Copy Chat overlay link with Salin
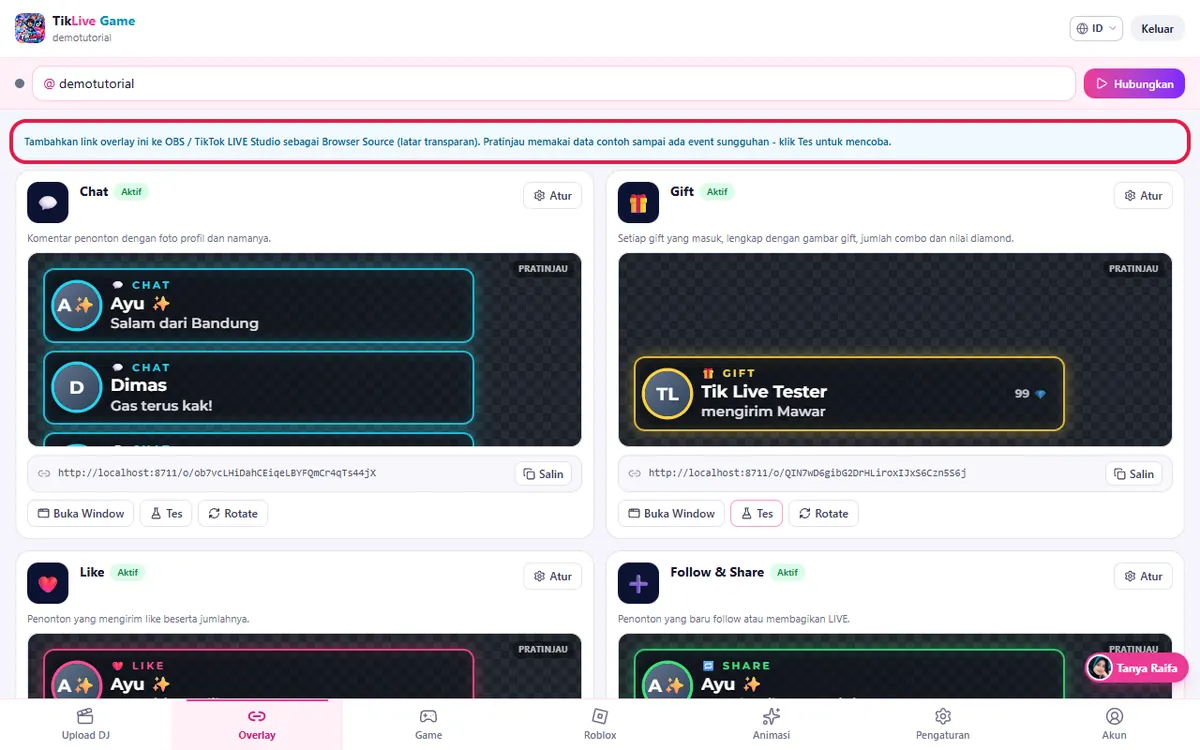 click(x=543, y=474)
